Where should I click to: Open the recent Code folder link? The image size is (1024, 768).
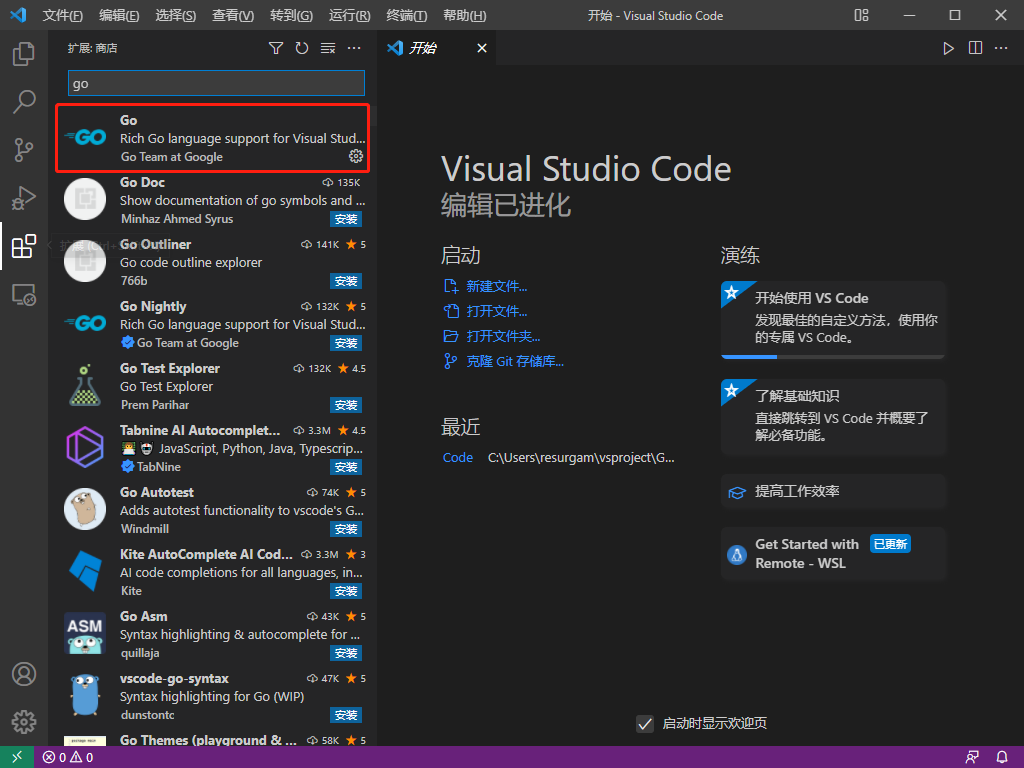tap(458, 458)
